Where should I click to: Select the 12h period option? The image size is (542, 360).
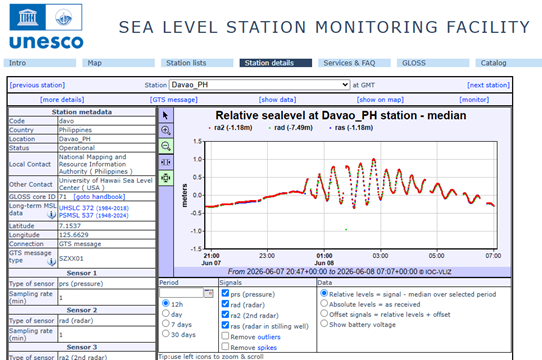tap(166, 303)
